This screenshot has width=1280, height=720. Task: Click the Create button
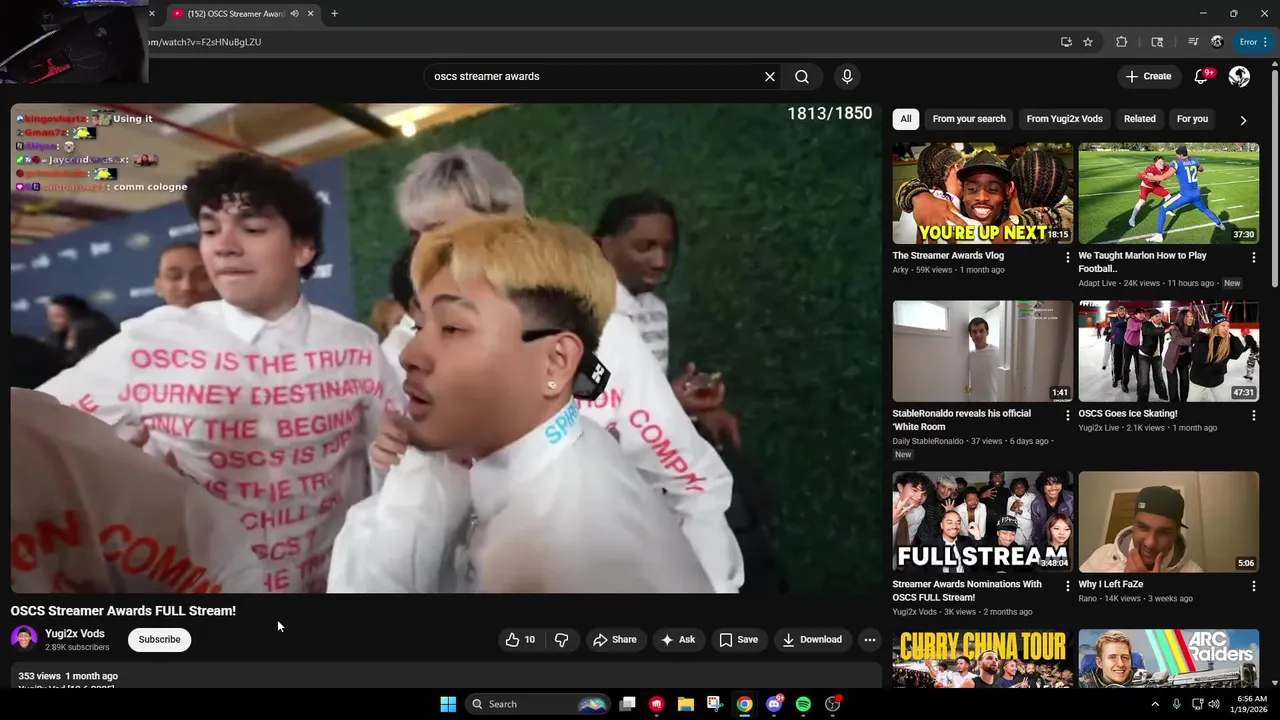pyautogui.click(x=1148, y=76)
